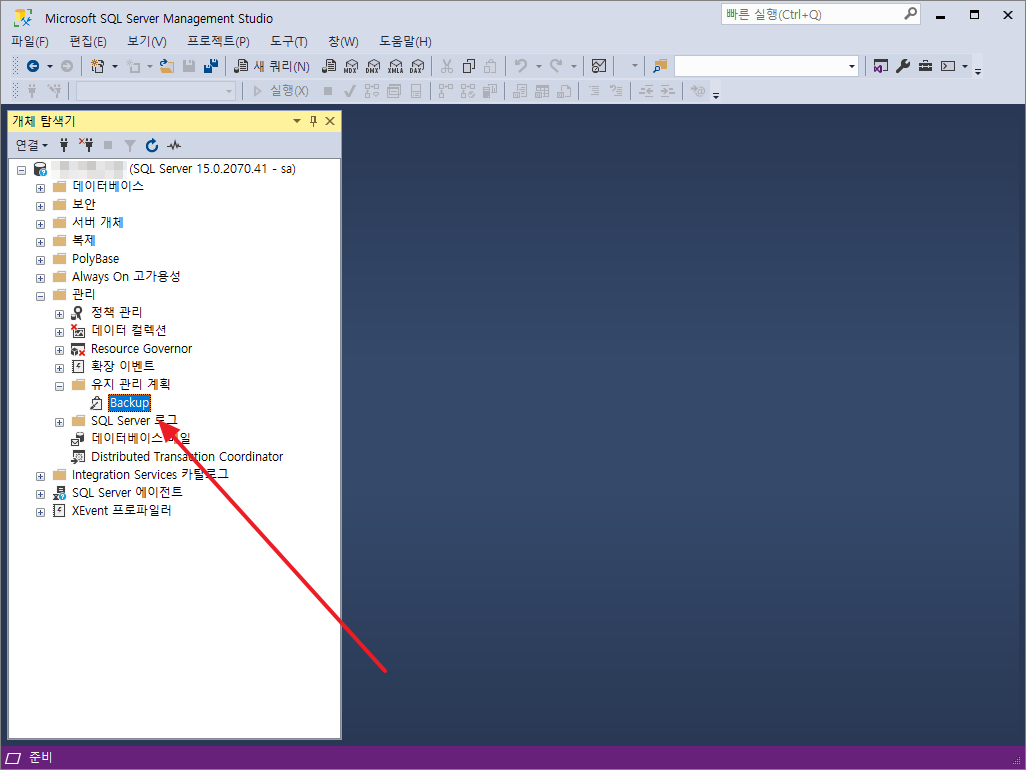Screen dimensions: 1026x770
Task: Select the Backup maintenance plan
Action: point(129,403)
